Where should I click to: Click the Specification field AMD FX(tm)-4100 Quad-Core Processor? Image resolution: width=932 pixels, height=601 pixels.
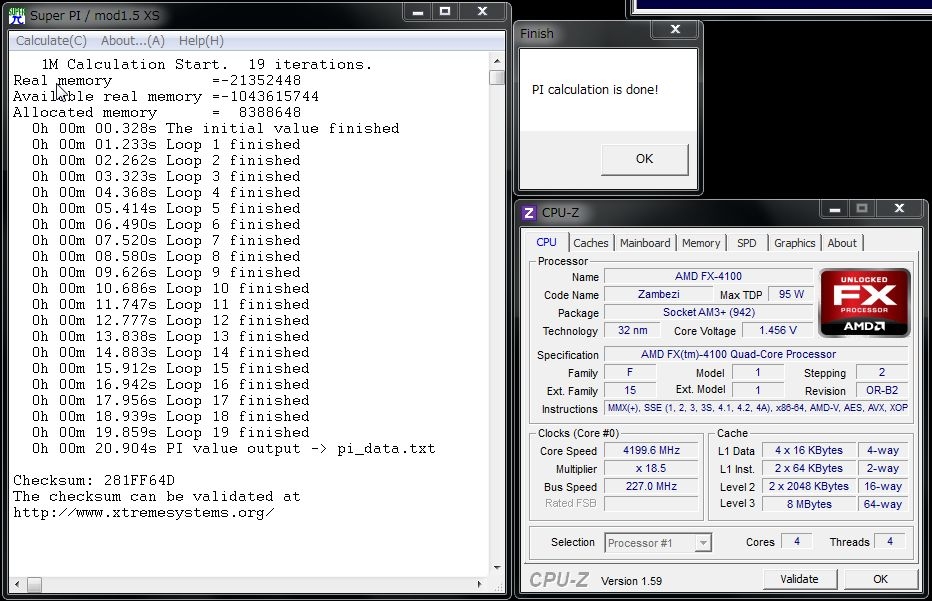coord(756,354)
